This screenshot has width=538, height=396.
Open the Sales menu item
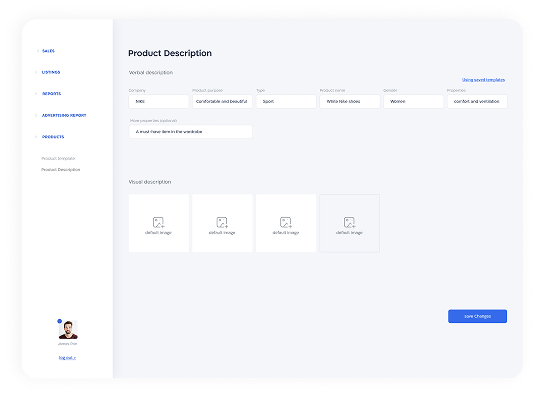pos(48,51)
